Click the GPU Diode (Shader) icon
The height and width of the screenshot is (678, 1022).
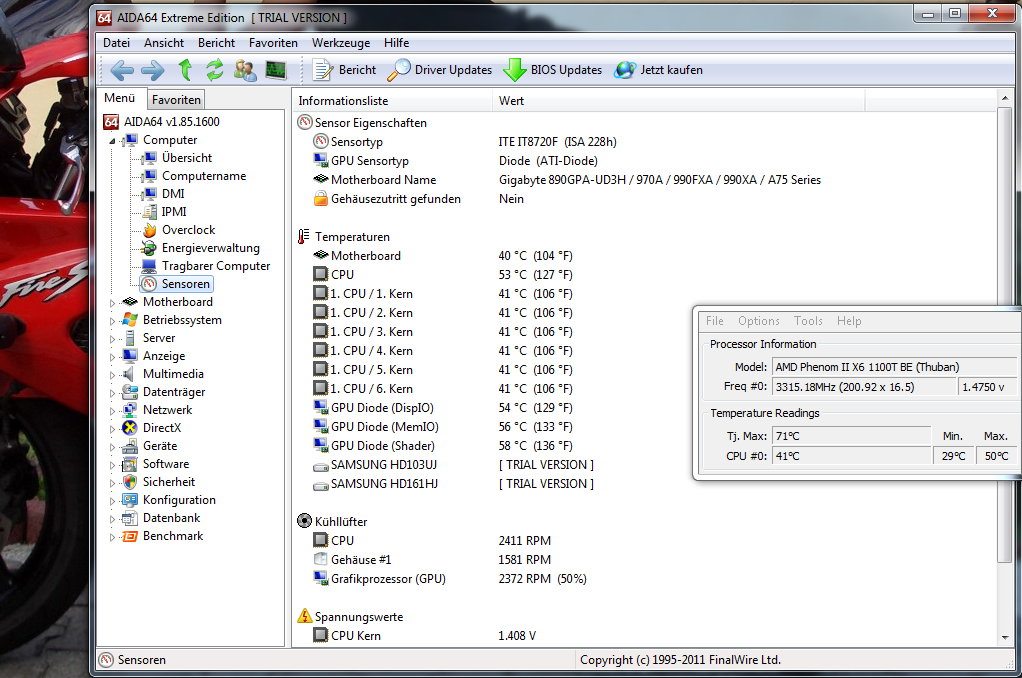point(321,445)
